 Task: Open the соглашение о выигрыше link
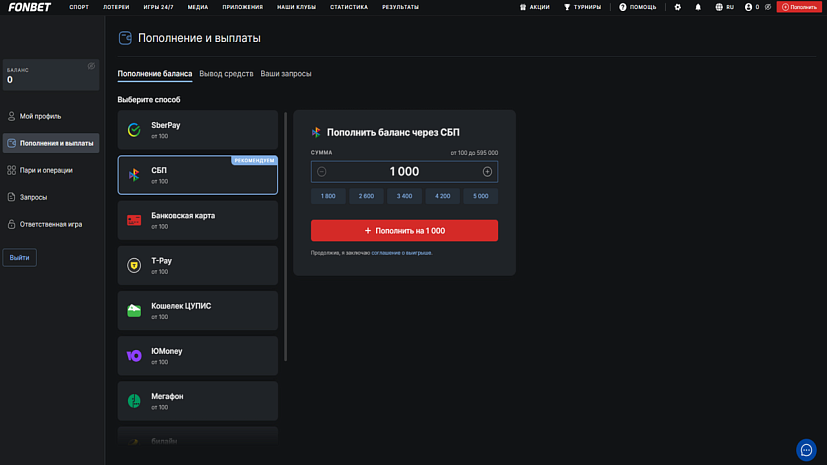(x=402, y=253)
